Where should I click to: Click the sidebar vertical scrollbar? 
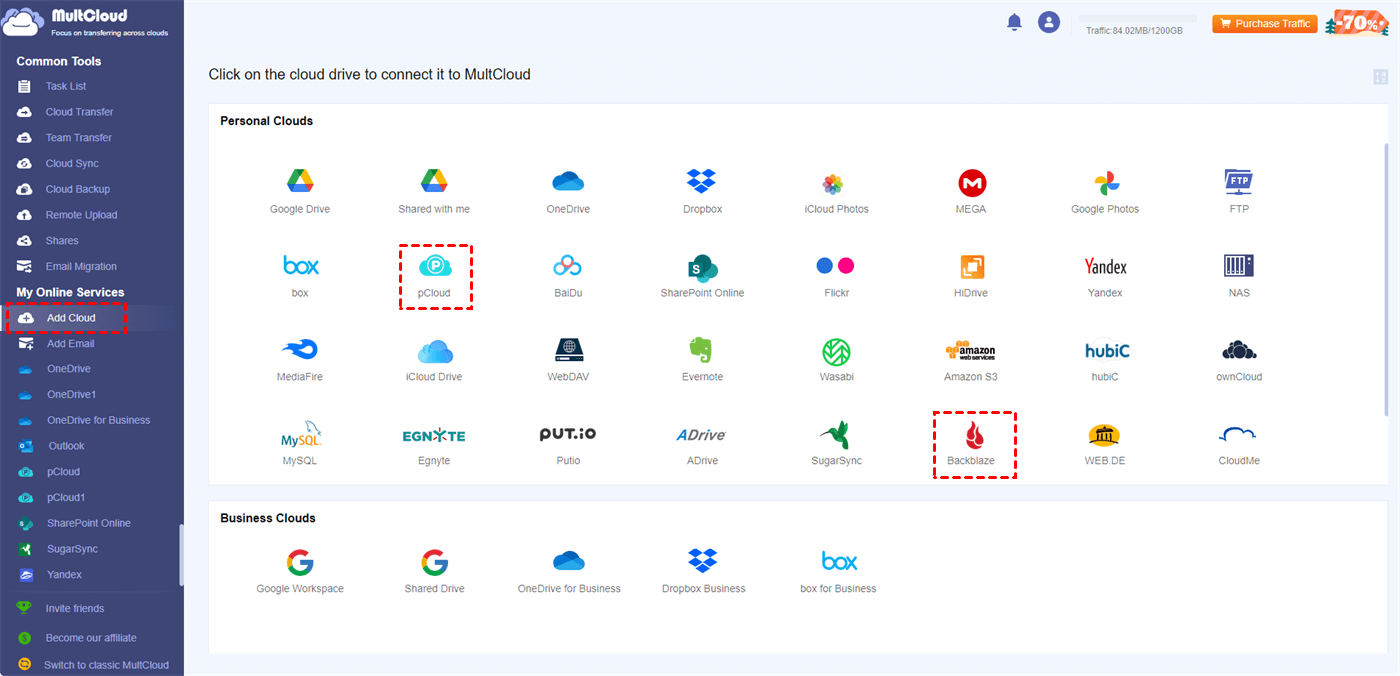point(181,554)
